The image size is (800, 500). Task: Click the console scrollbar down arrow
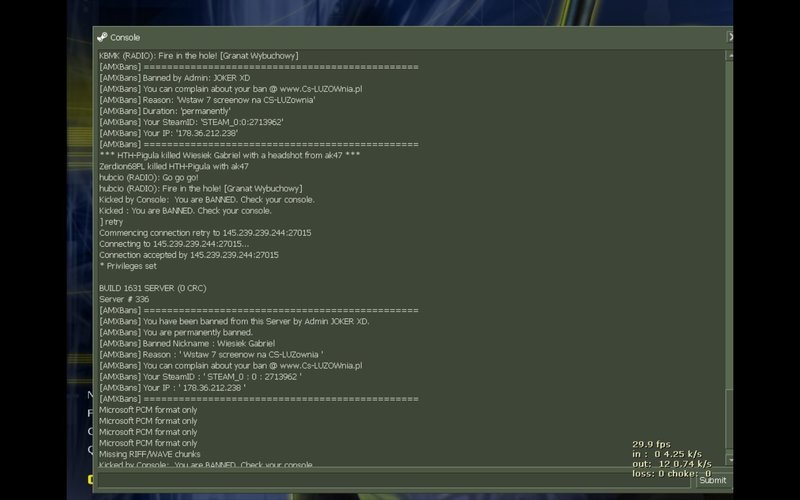730,460
